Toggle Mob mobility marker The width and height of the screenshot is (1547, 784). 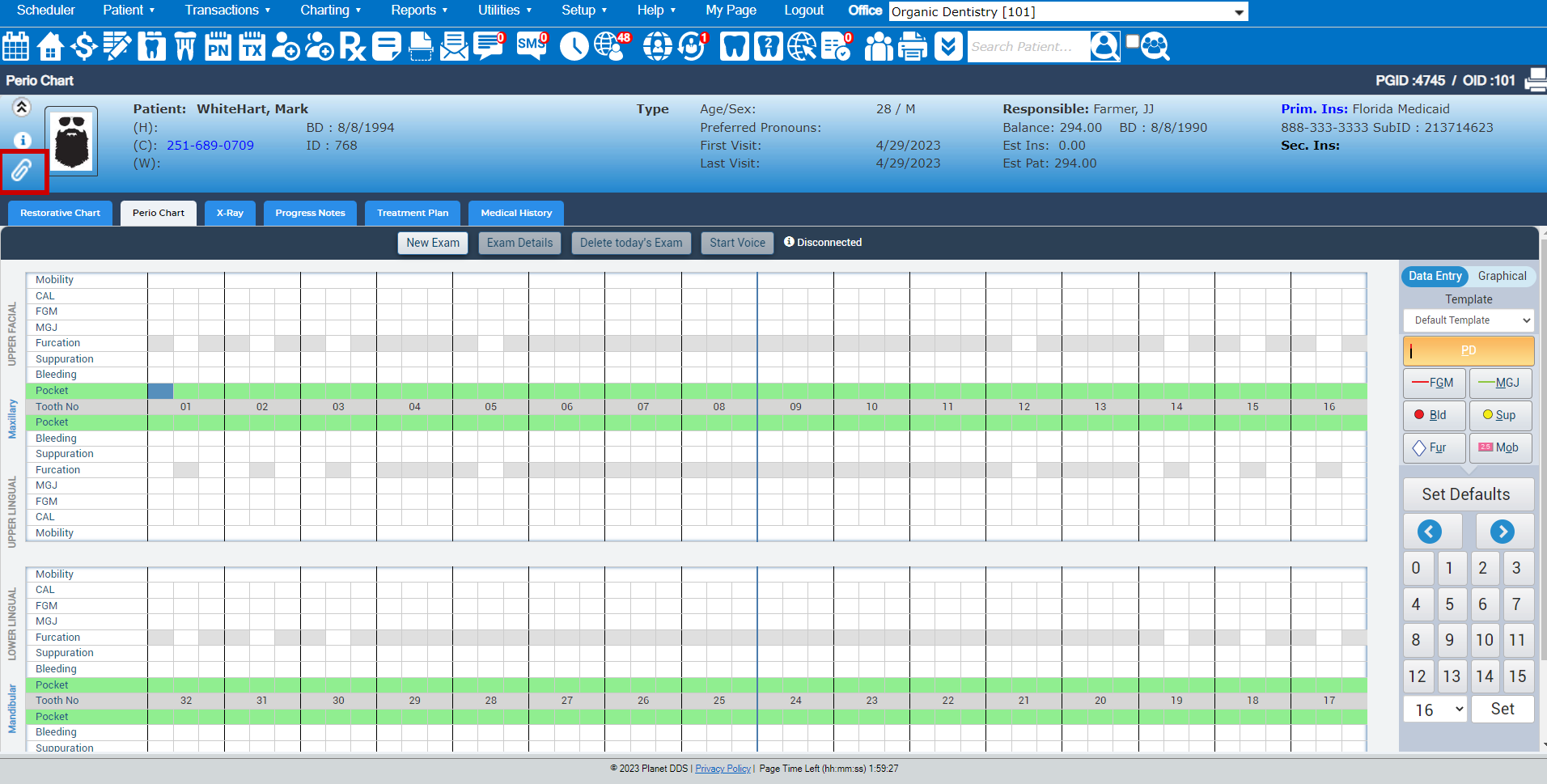coord(1500,447)
